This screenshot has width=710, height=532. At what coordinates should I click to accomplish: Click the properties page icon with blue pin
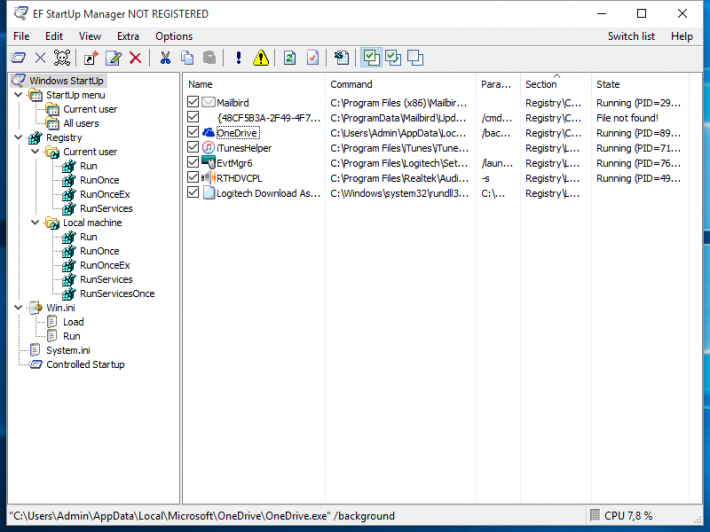pos(341,58)
